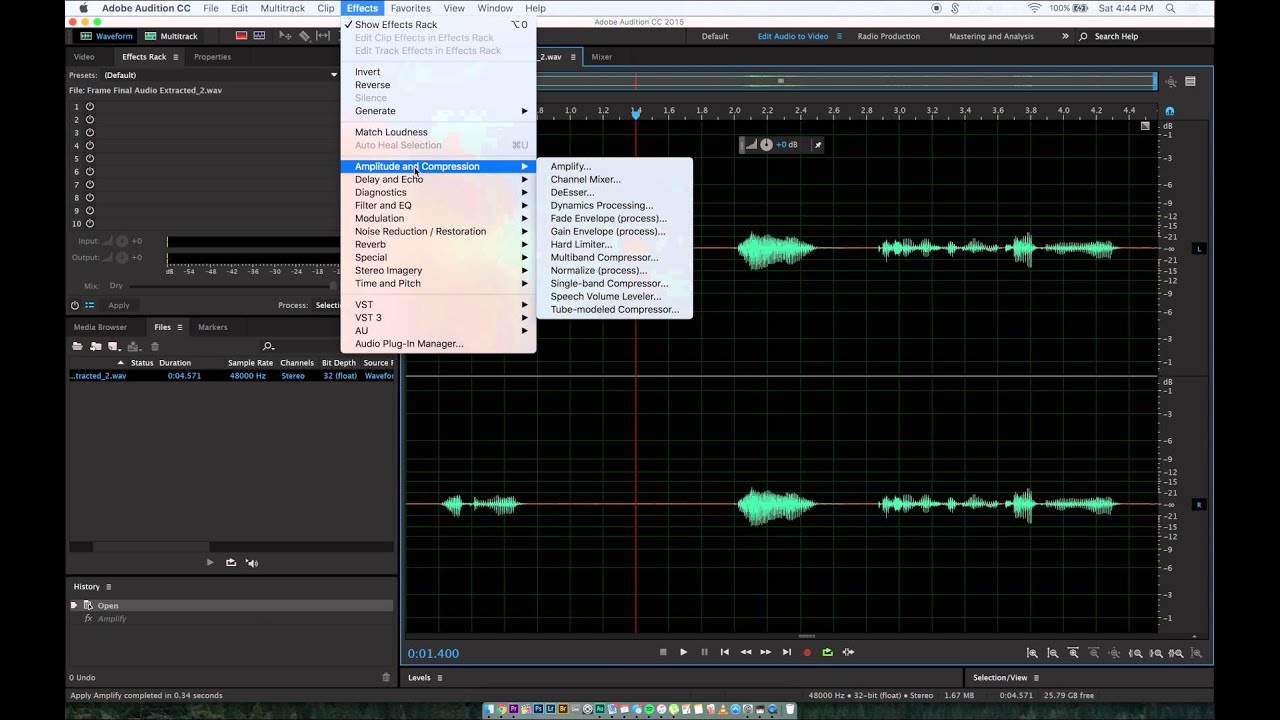Click the Play button in transport

(683, 652)
